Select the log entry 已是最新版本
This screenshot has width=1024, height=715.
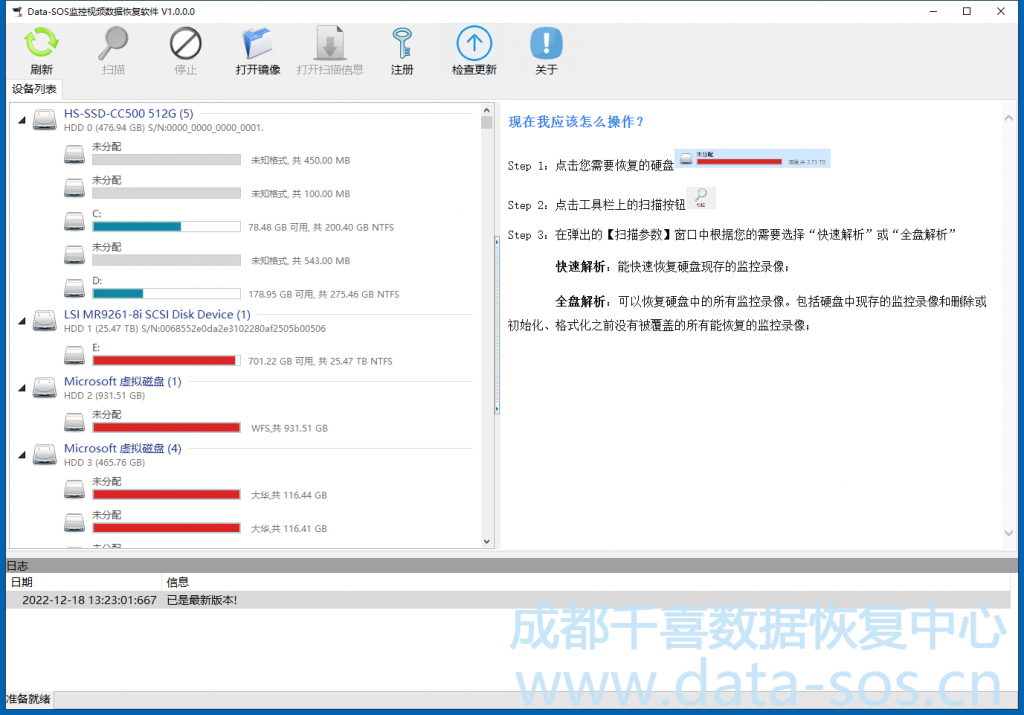click(x=201, y=600)
